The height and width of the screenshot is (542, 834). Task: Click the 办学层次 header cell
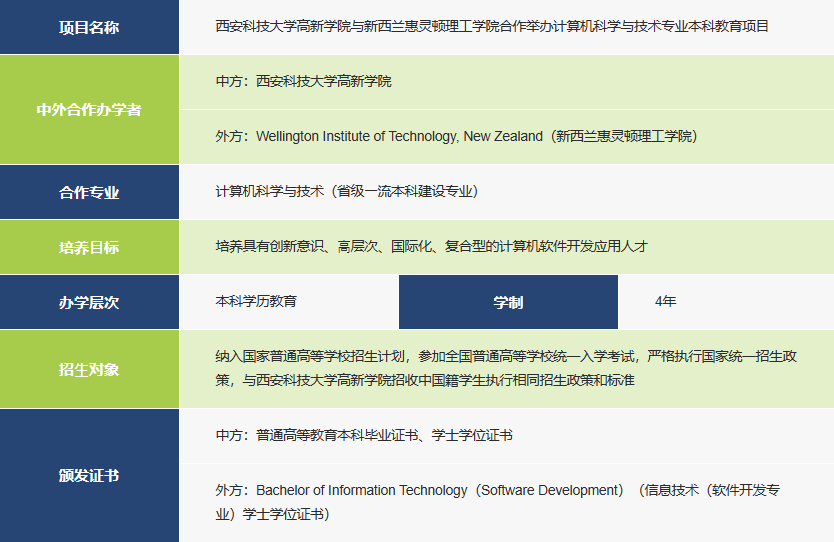[89, 302]
